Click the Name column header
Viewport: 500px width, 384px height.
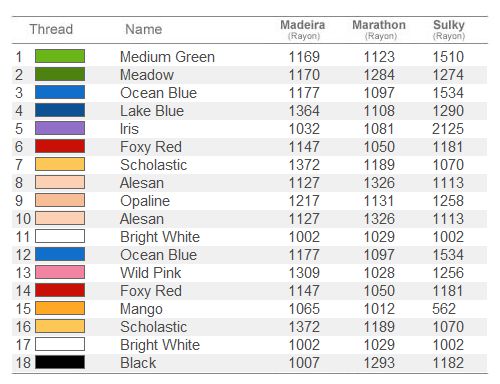coord(144,29)
